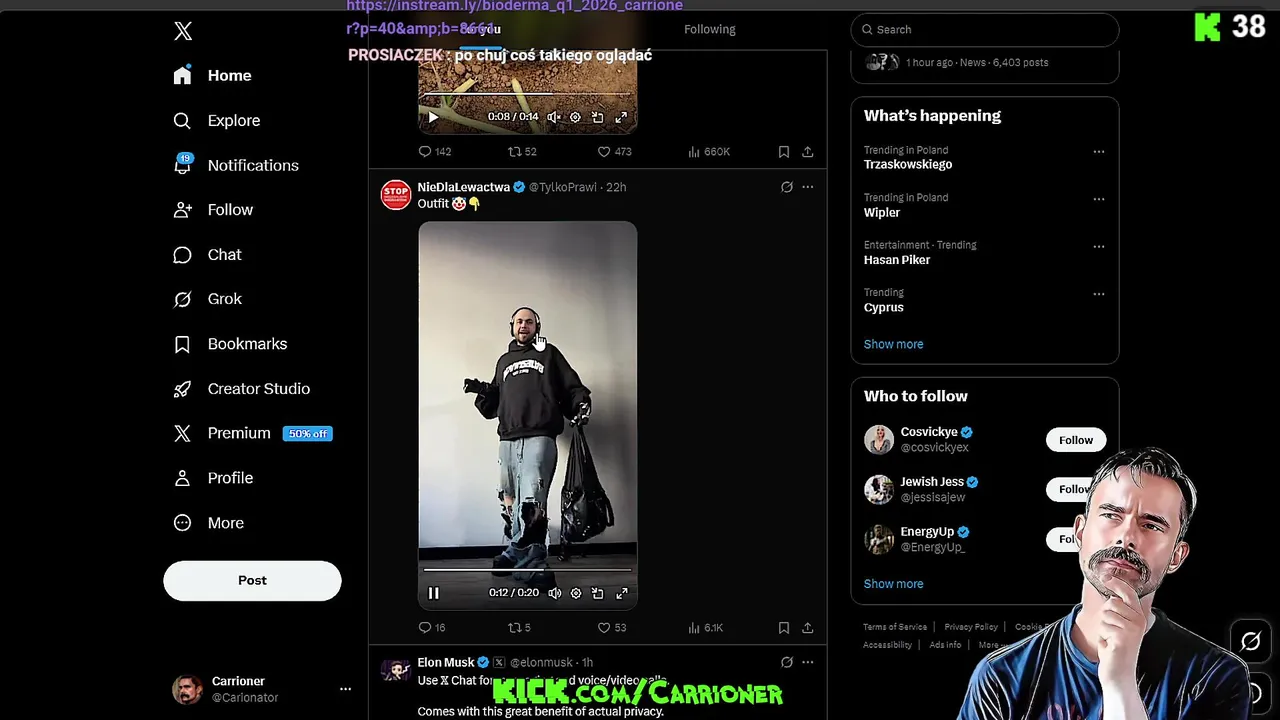Viewport: 1280px width, 720px height.
Task: Repost the post with 52 reposts
Action: pyautogui.click(x=523, y=152)
